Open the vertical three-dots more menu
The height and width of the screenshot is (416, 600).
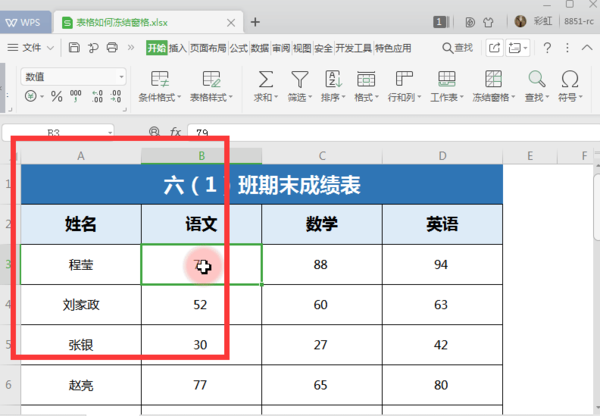(567, 48)
